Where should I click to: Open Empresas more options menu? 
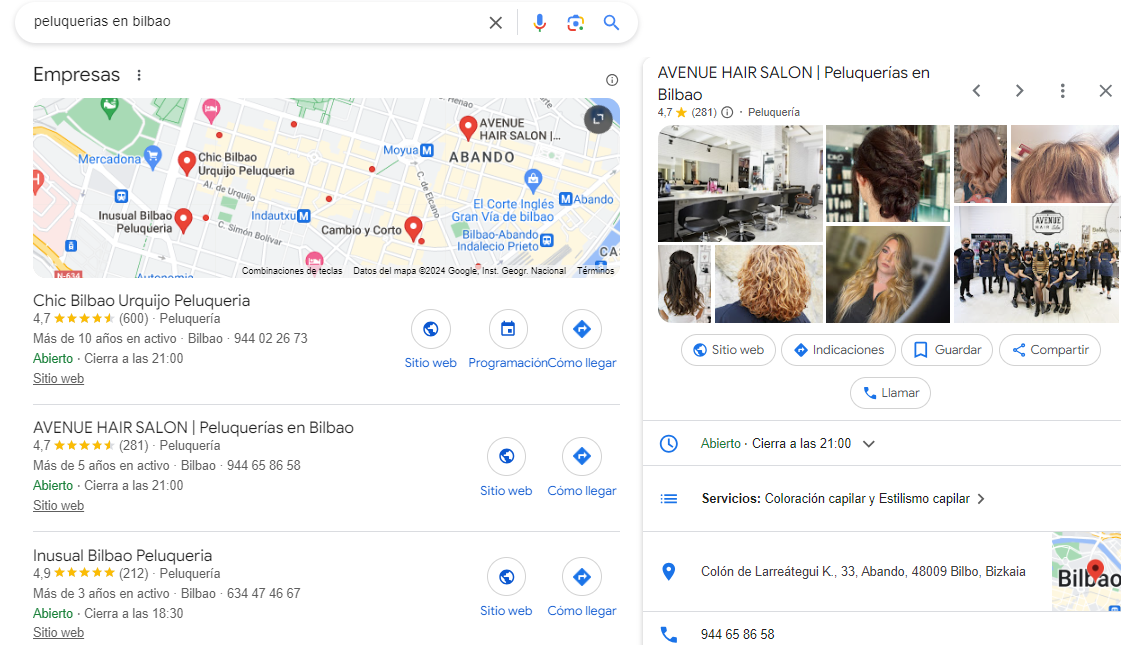point(139,75)
